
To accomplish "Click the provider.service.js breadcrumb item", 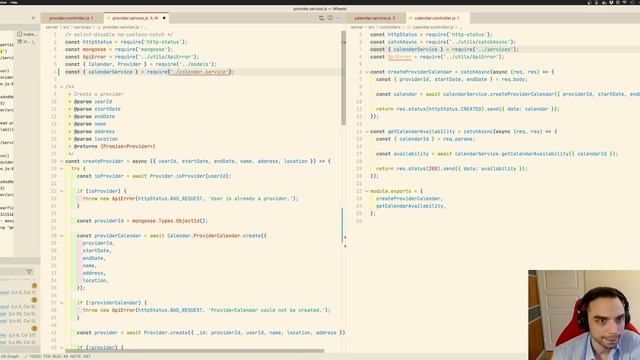I will coord(120,27).
